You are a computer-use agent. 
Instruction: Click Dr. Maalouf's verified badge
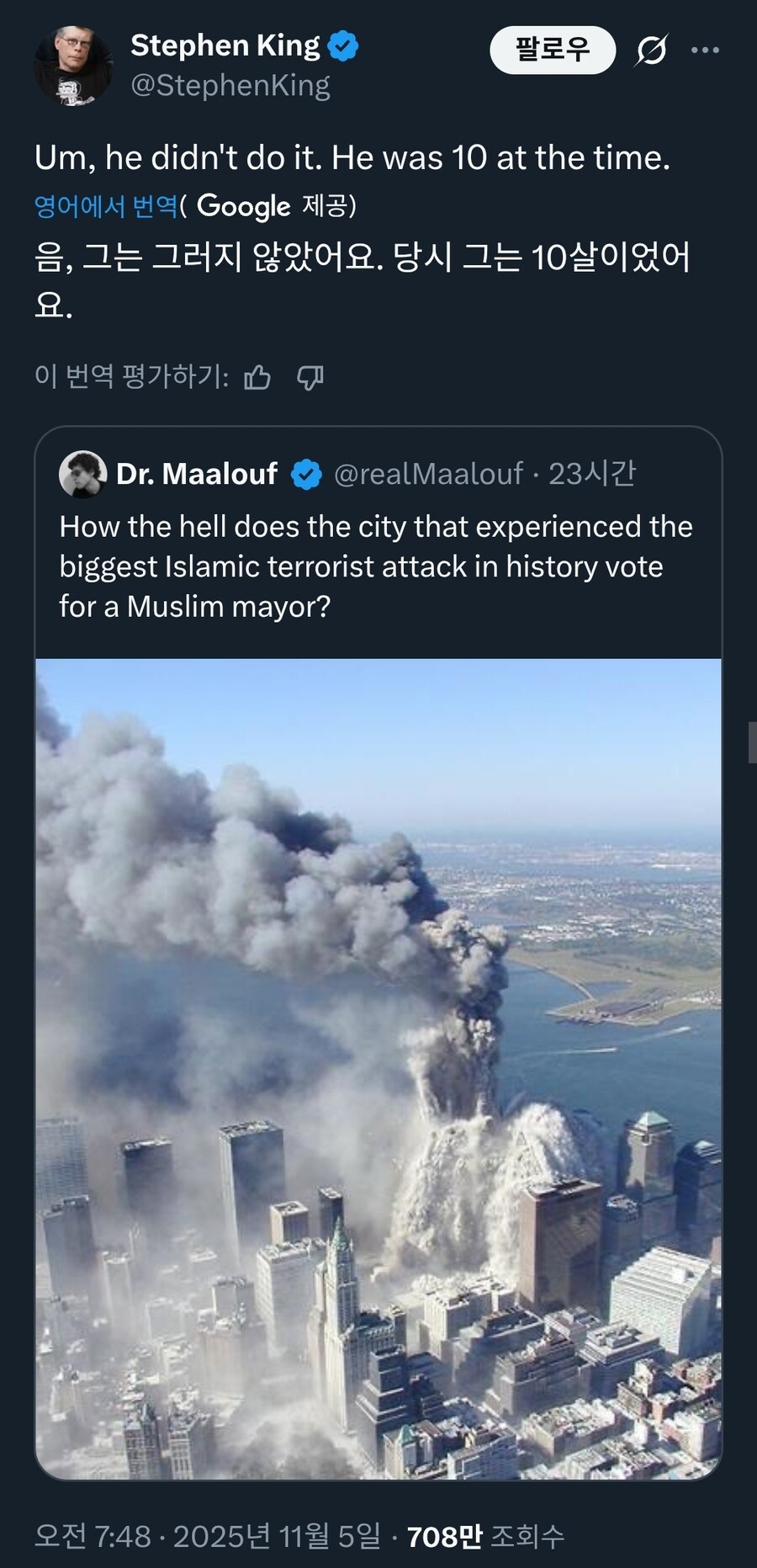306,475
